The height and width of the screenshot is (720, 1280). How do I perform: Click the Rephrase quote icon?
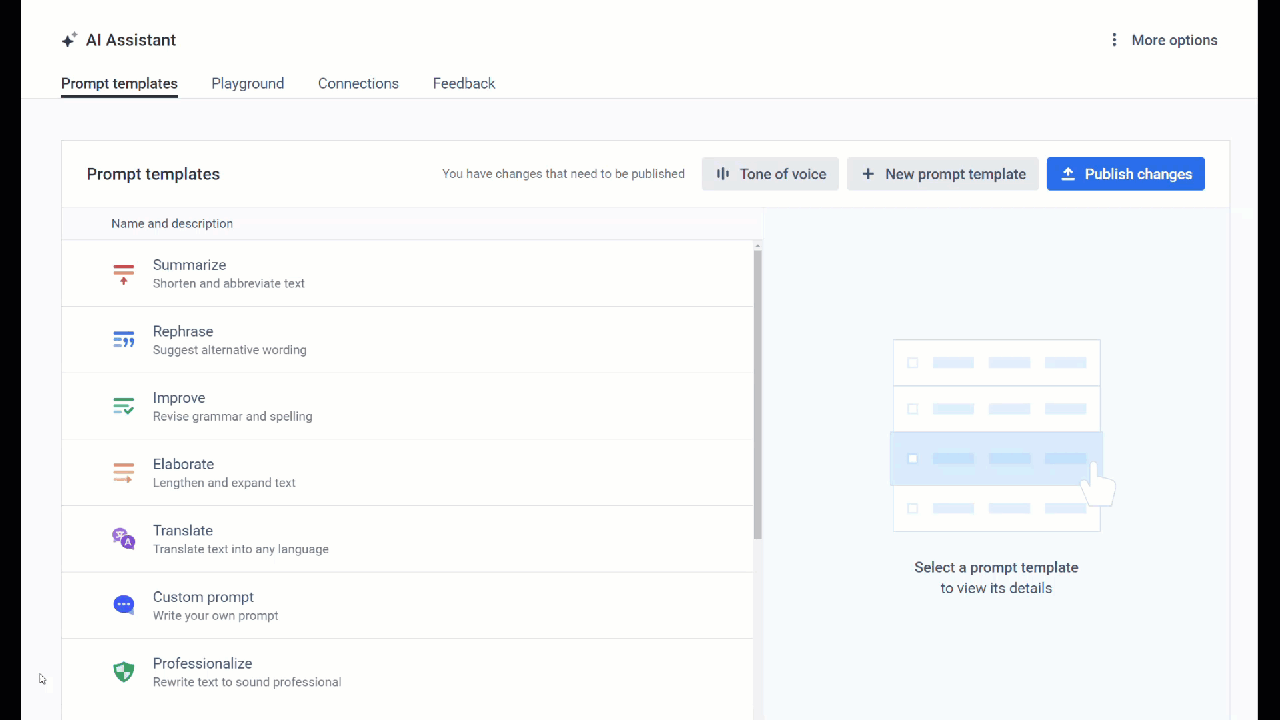124,340
